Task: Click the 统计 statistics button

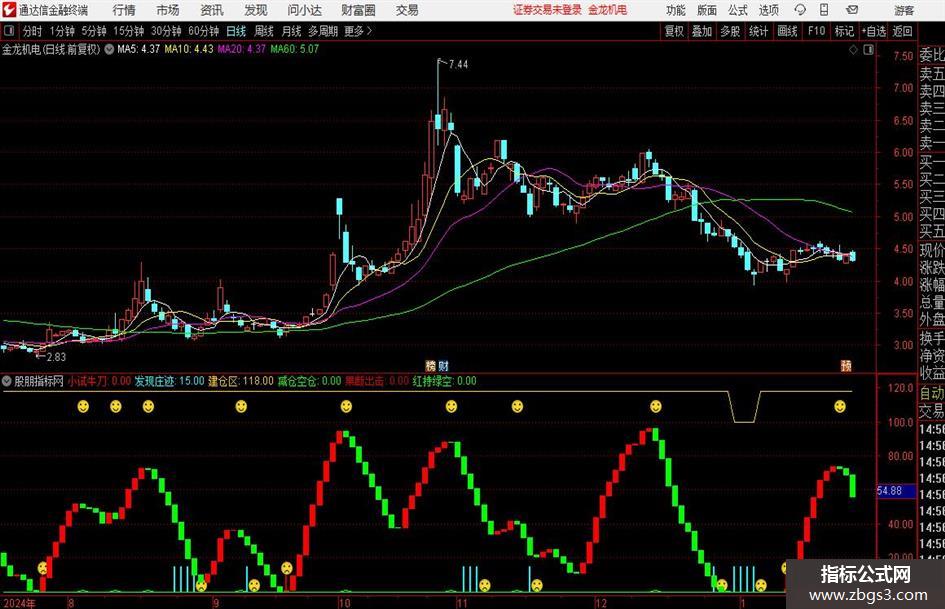Action: pyautogui.click(x=758, y=31)
